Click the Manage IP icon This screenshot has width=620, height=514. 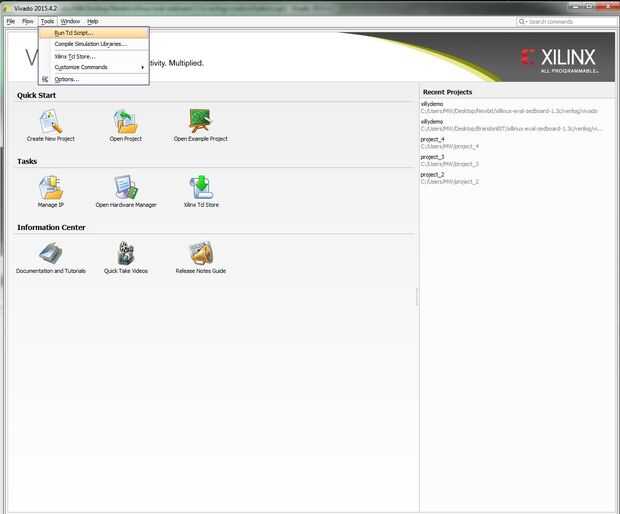(51, 187)
